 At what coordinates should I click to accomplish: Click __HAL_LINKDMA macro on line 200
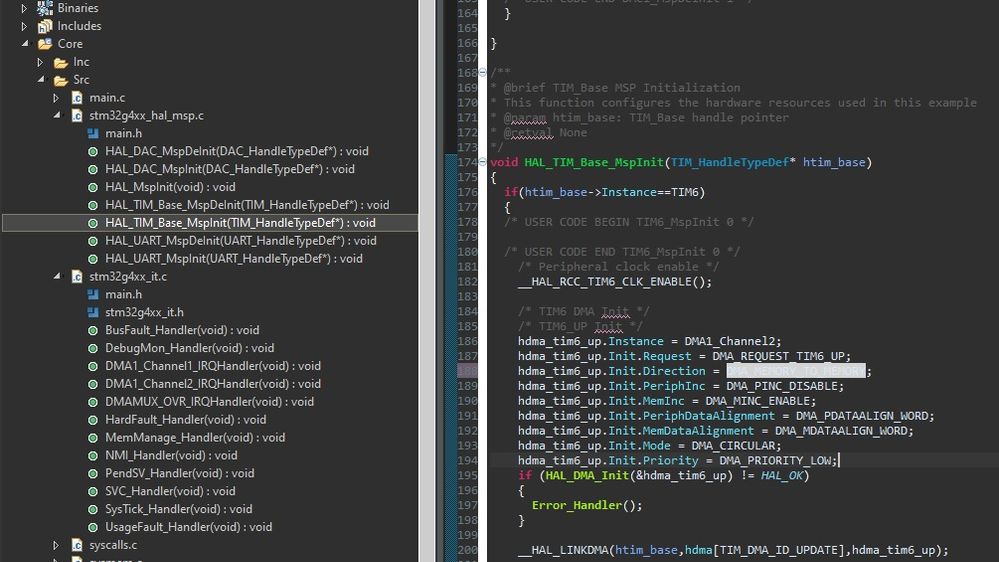[x=563, y=550]
